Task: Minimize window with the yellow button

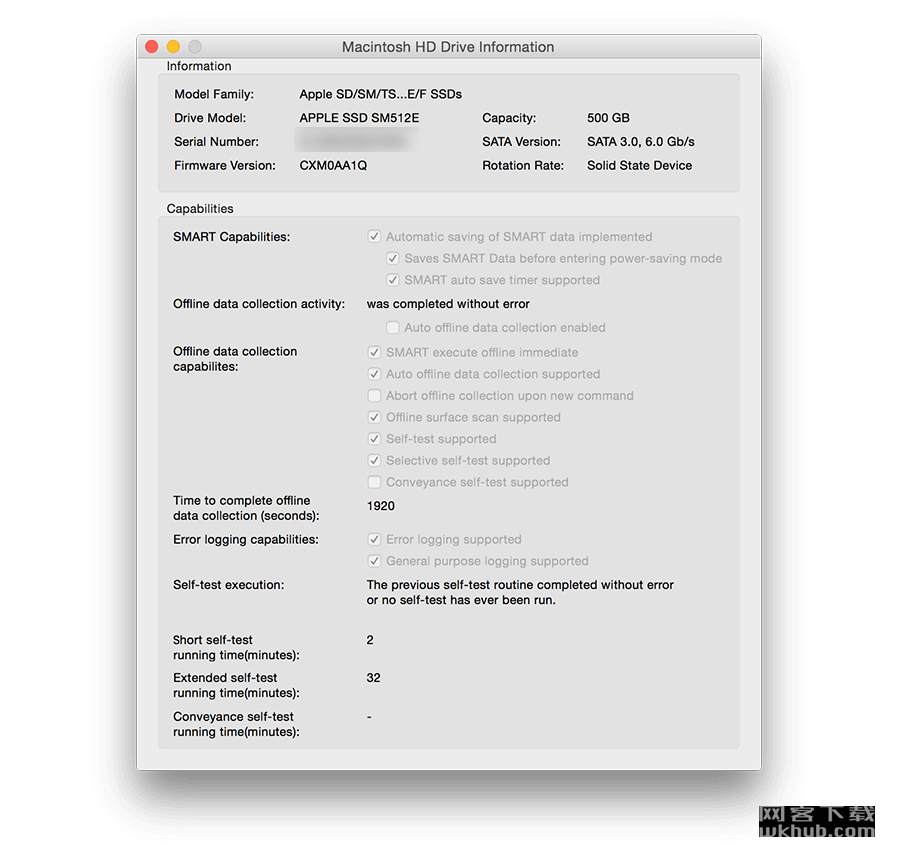Action: point(173,46)
